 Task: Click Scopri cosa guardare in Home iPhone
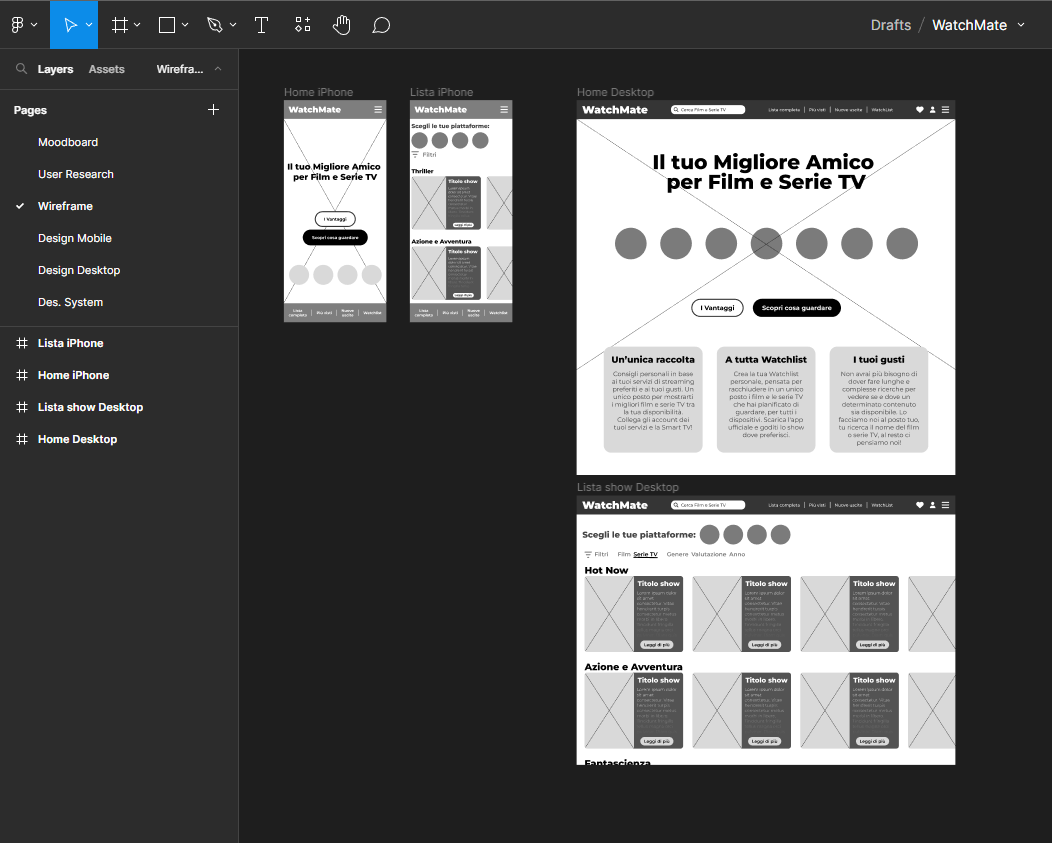tap(335, 238)
